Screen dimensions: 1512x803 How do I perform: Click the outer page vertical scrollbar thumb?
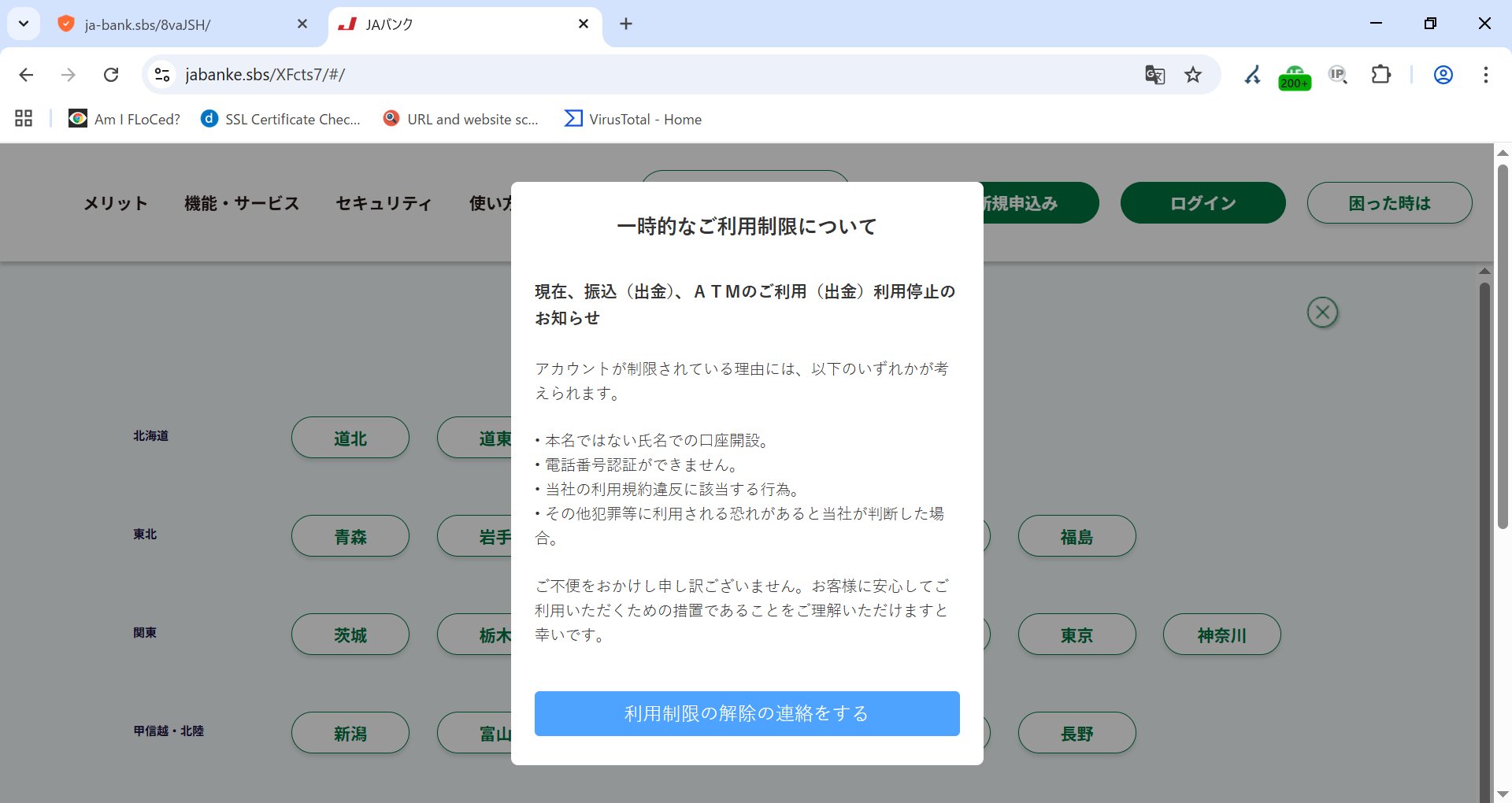point(1503,346)
